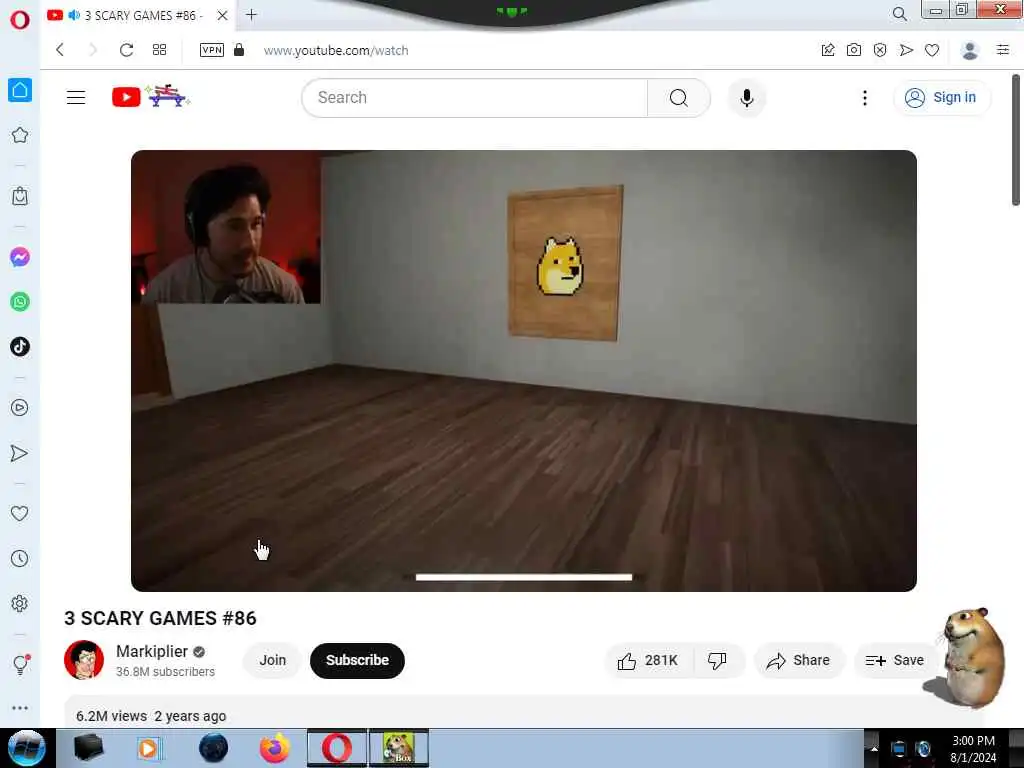Send page to My Flow from toolbar
This screenshot has height=768, width=1024.
click(906, 50)
